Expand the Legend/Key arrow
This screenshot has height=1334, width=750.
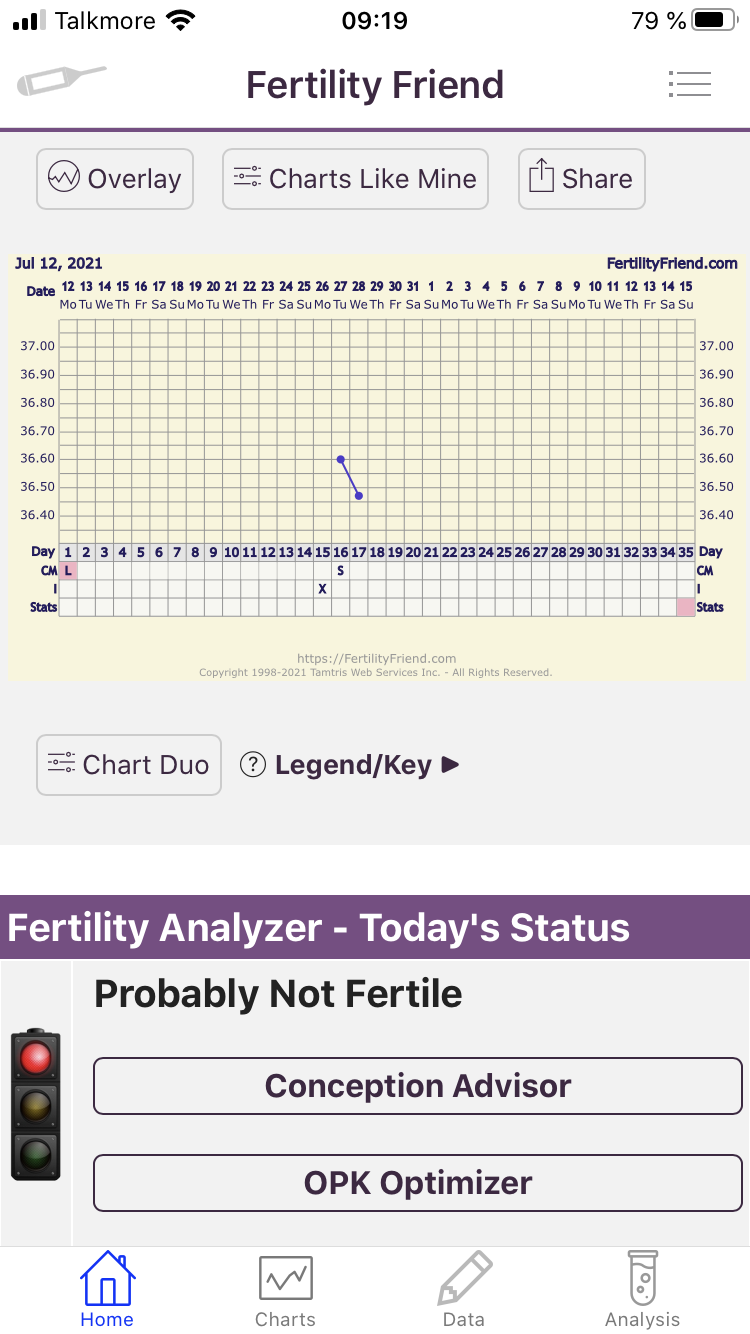click(x=451, y=765)
